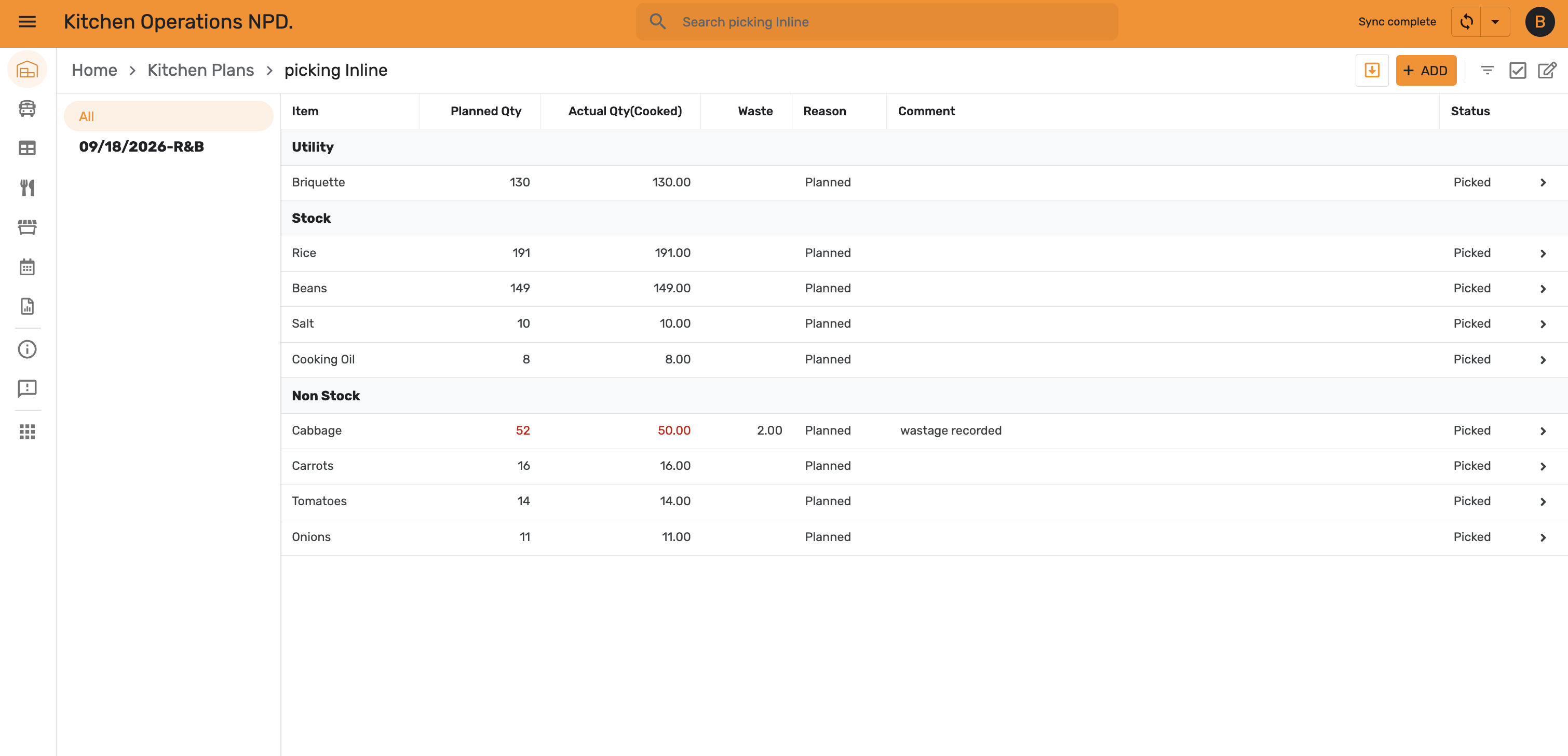Image resolution: width=1568 pixels, height=756 pixels.
Task: Open the sync options dropdown arrow
Action: click(1495, 22)
